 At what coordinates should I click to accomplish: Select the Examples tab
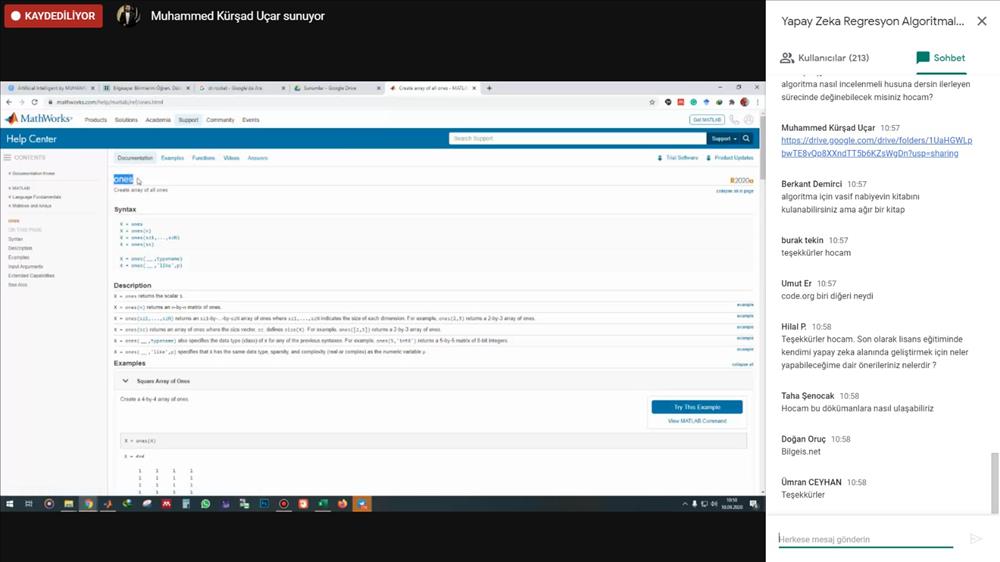point(172,158)
